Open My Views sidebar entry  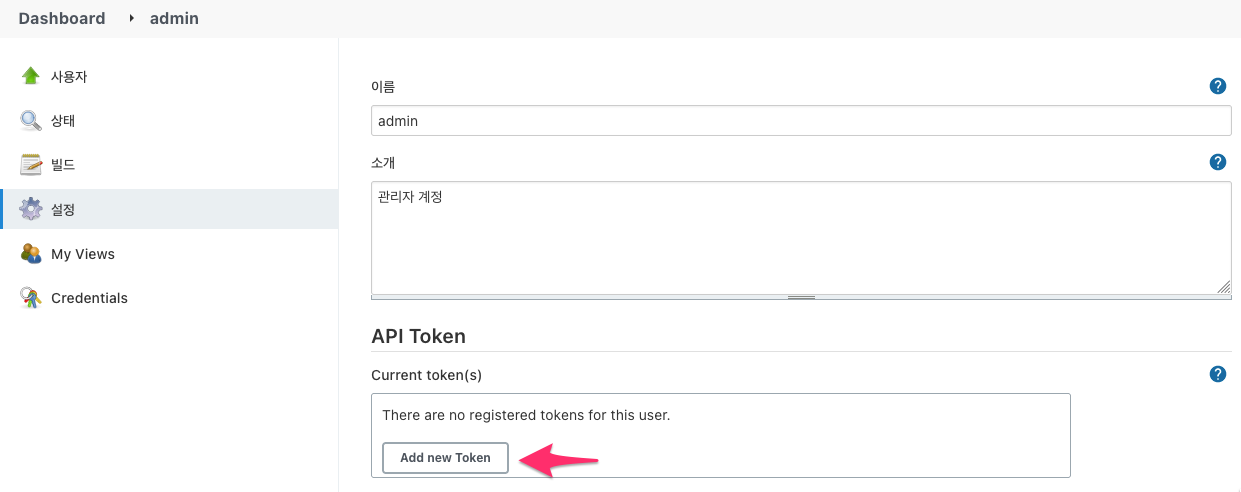coord(83,254)
